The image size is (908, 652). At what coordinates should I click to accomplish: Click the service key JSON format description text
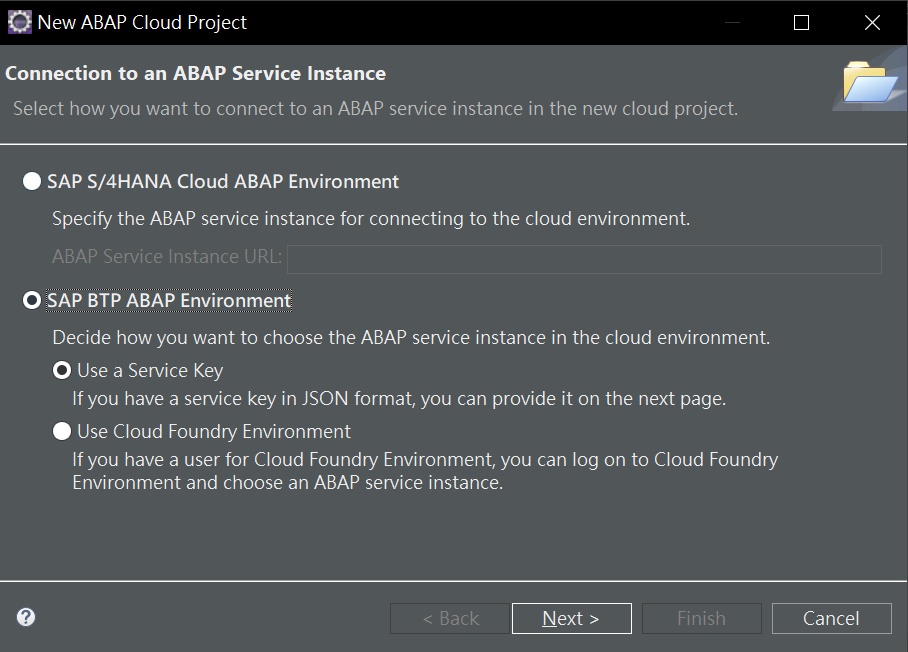pos(398,399)
